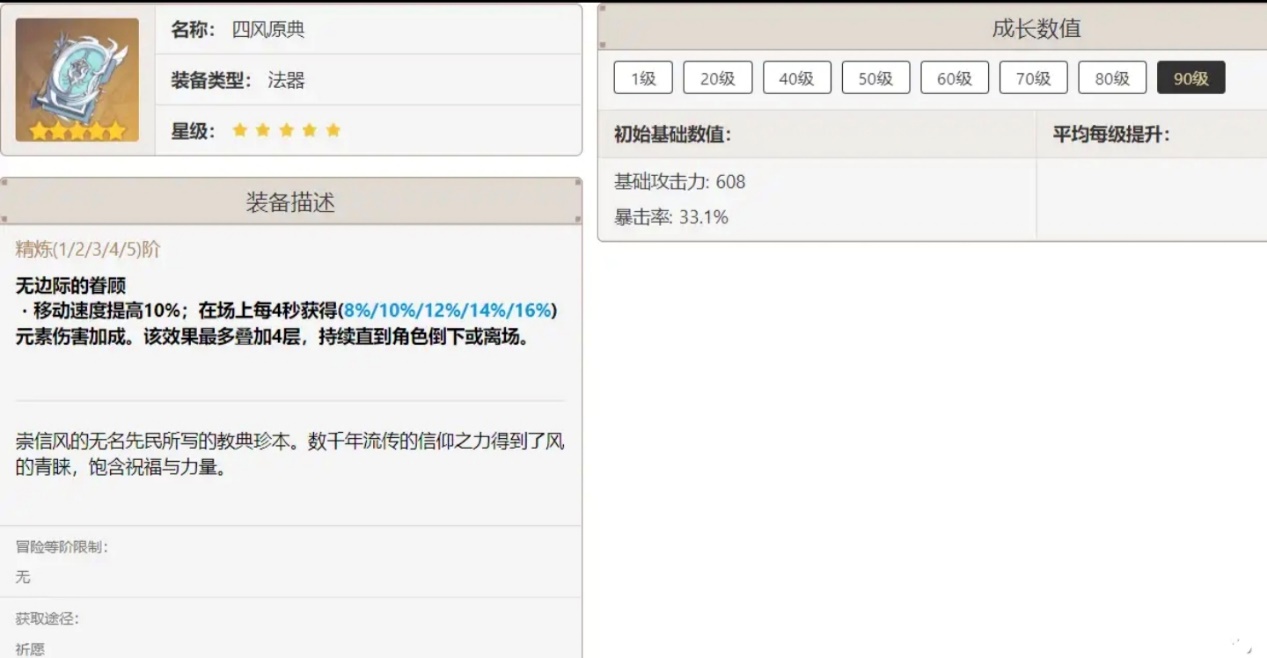Click the 四风原典 weapon icon thumbnail
Viewport: 1267px width, 658px height.
click(77, 79)
